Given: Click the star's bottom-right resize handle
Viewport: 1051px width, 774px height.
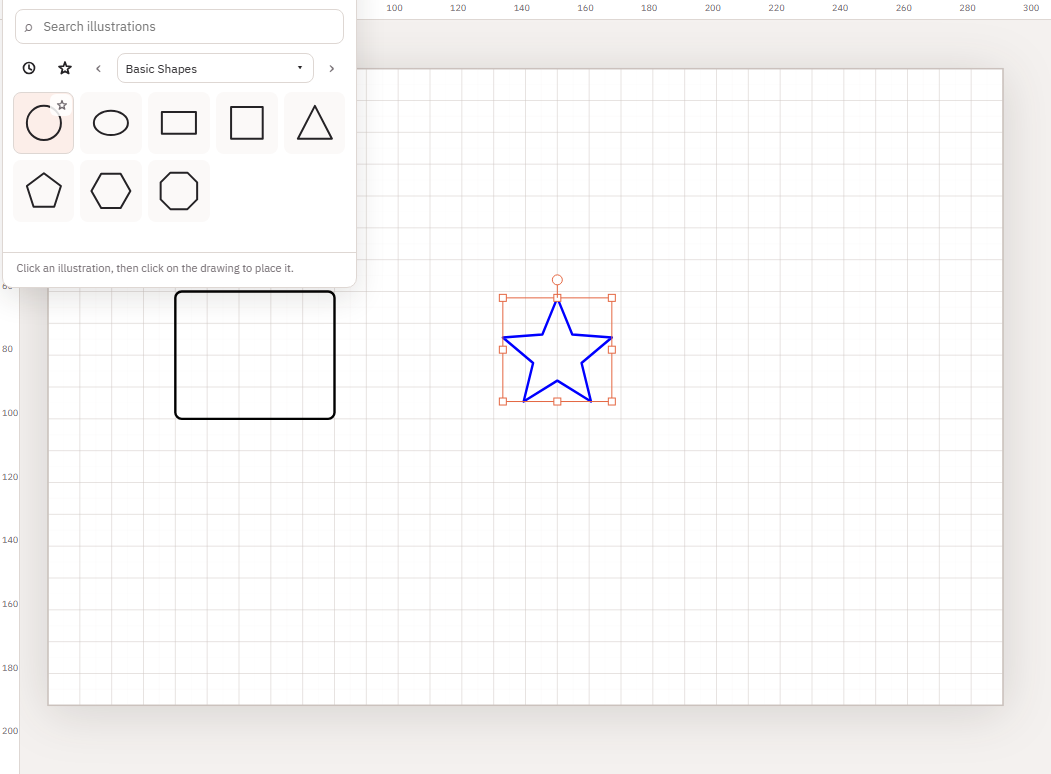Looking at the screenshot, I should (x=612, y=401).
